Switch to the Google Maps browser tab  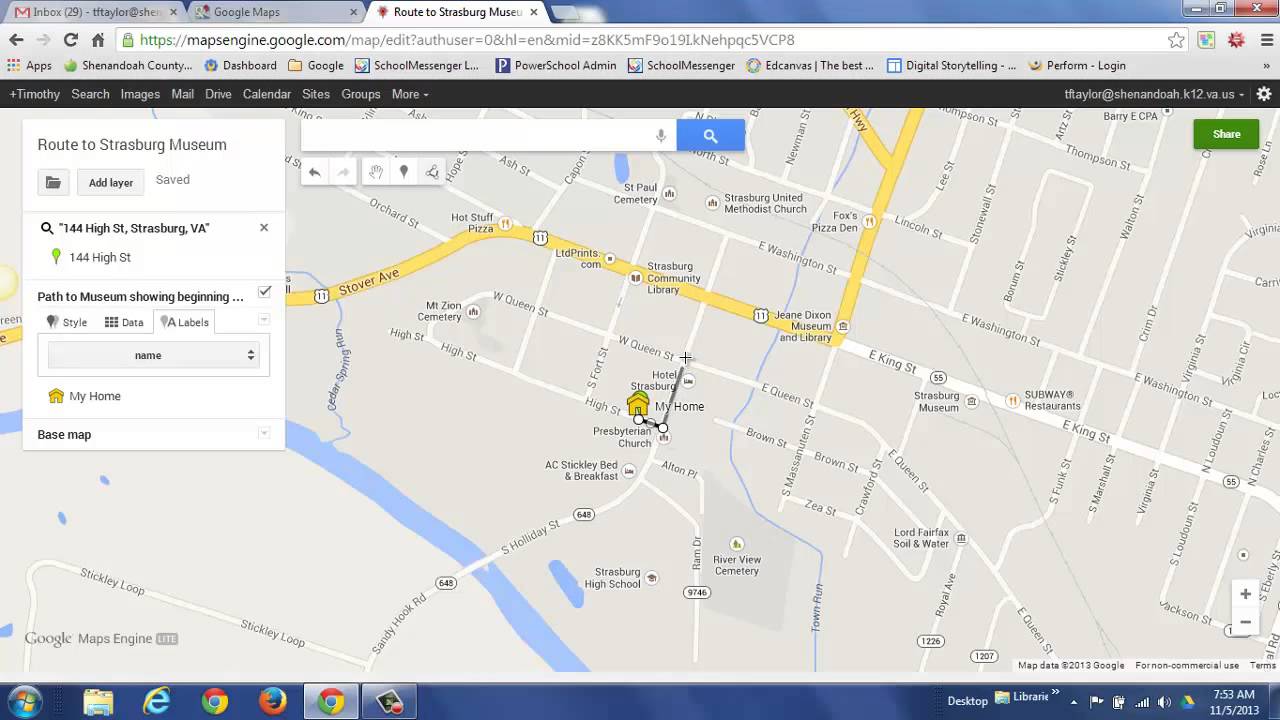275,12
